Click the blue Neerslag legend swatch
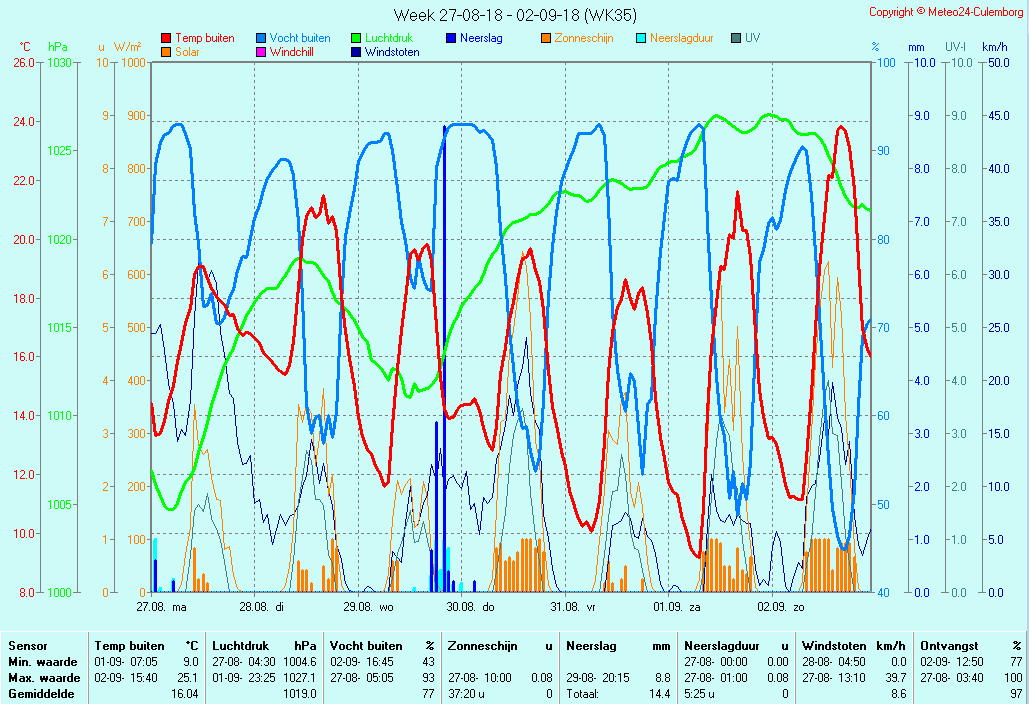The height and width of the screenshot is (704, 1029). click(x=451, y=39)
